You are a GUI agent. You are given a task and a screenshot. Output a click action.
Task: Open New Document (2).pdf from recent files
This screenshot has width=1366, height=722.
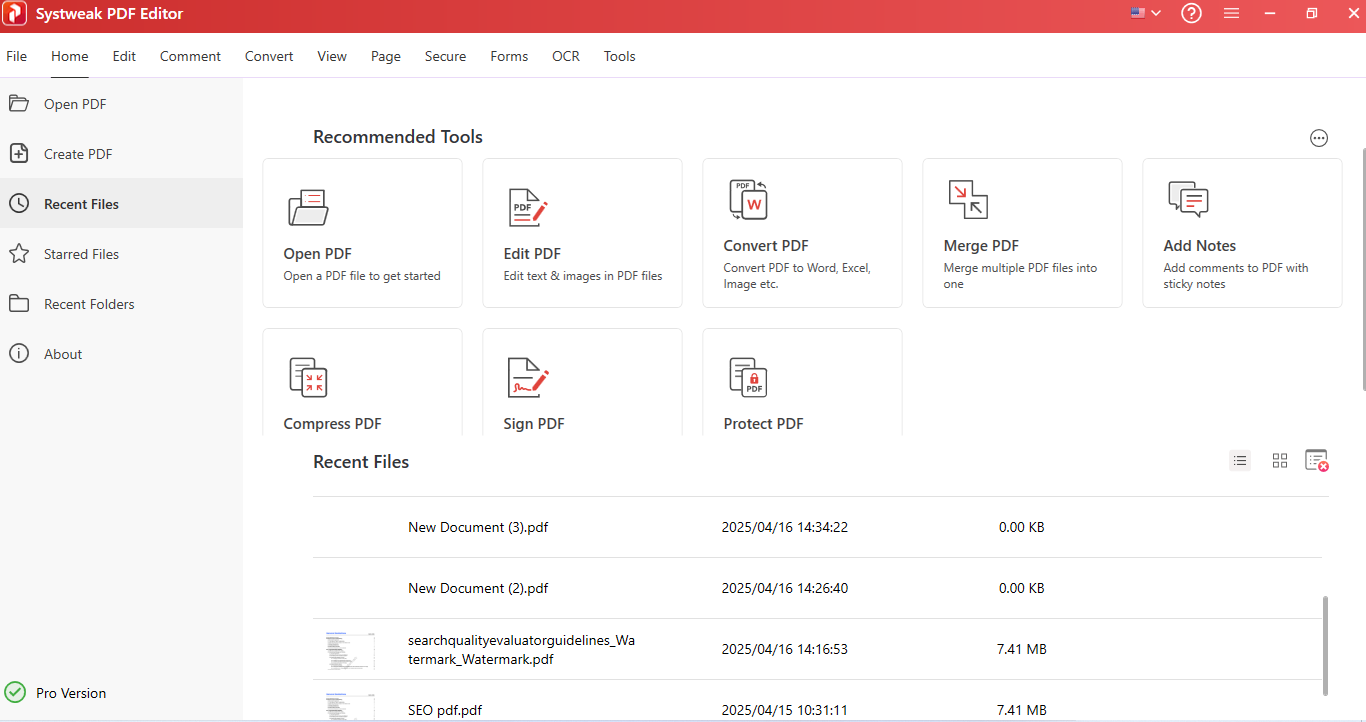478,588
